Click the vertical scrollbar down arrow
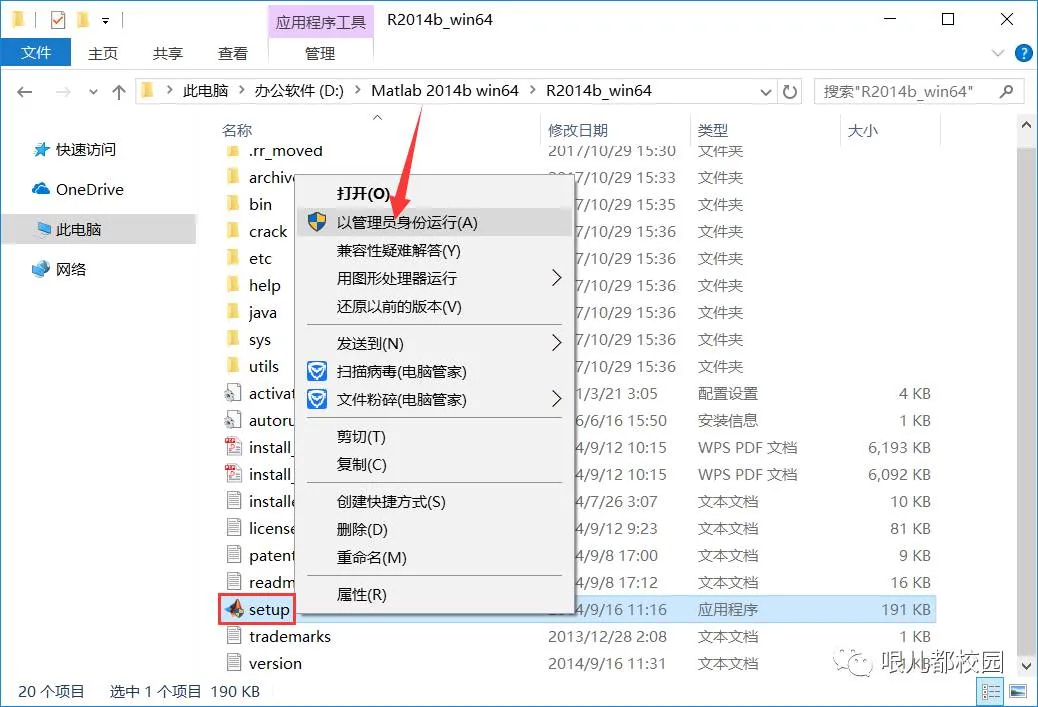This screenshot has height=707, width=1038. [1026, 666]
